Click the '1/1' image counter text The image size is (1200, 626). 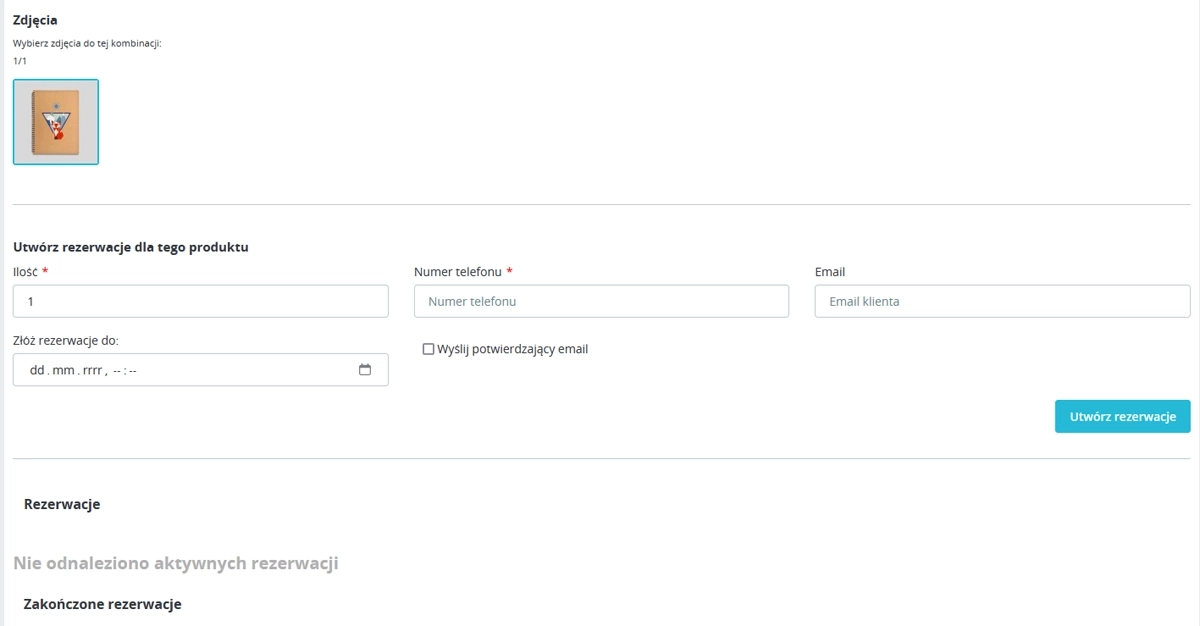(20, 61)
